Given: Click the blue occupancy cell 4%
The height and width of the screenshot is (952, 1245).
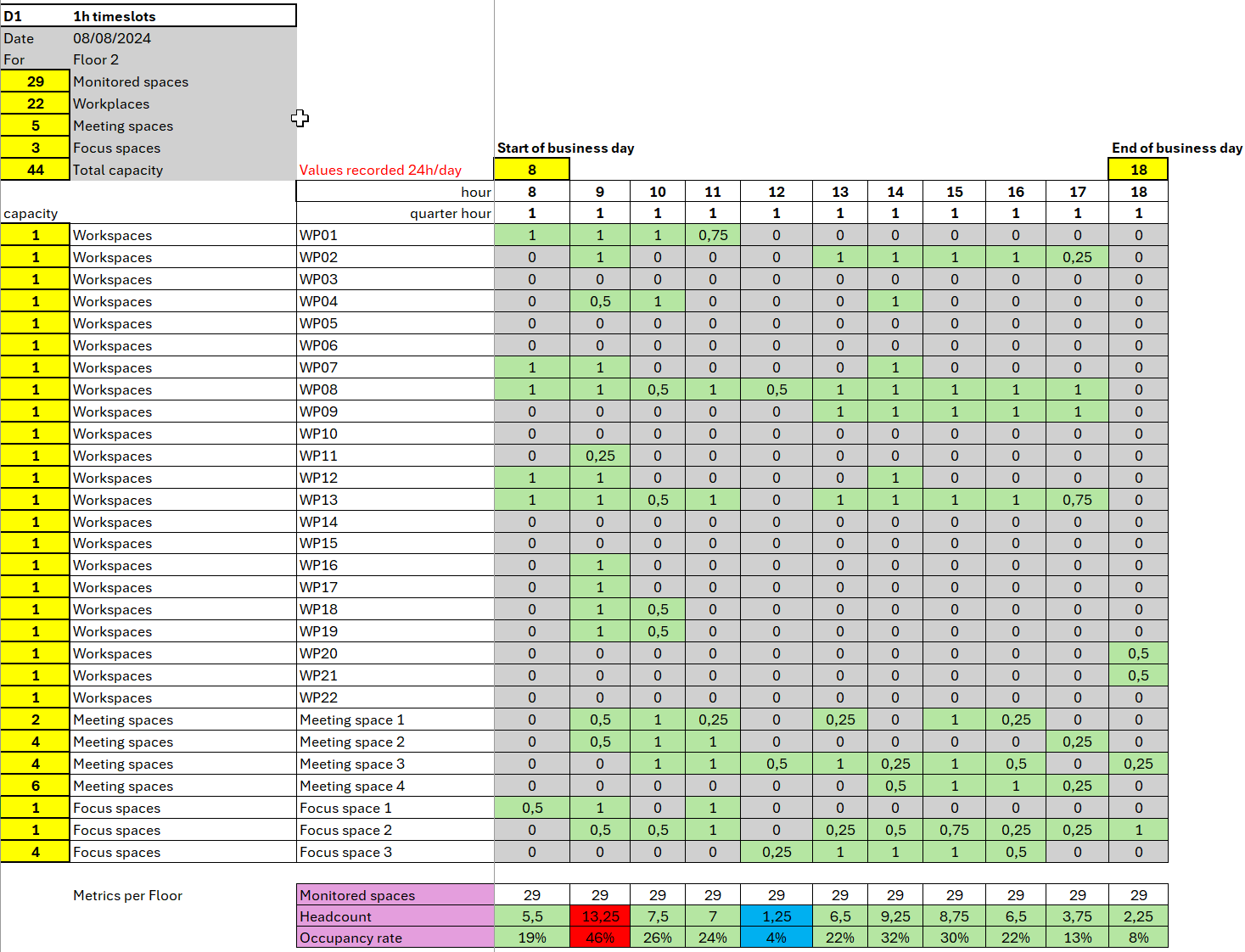Looking at the screenshot, I should point(777,938).
